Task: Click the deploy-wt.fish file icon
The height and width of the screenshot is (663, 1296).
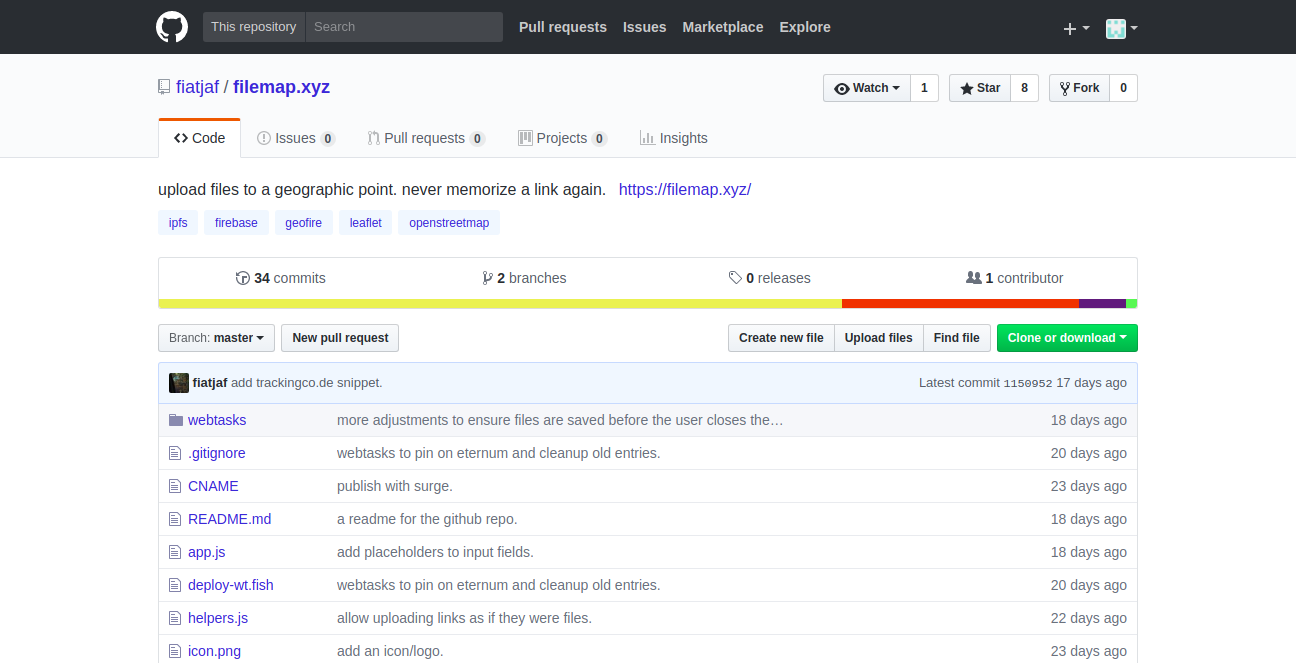Action: 175,585
